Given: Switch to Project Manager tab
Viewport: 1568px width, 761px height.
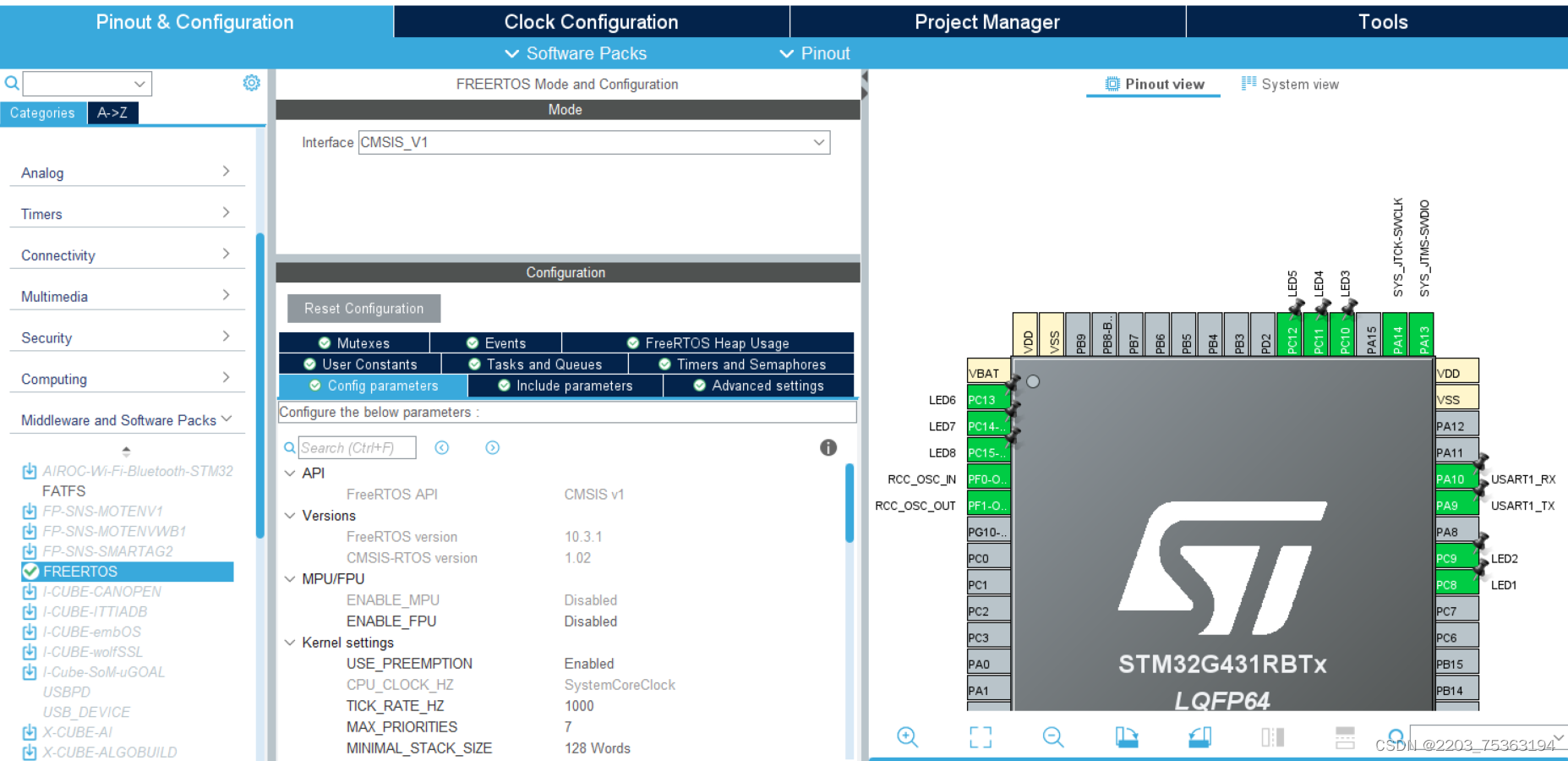Looking at the screenshot, I should click(x=987, y=22).
